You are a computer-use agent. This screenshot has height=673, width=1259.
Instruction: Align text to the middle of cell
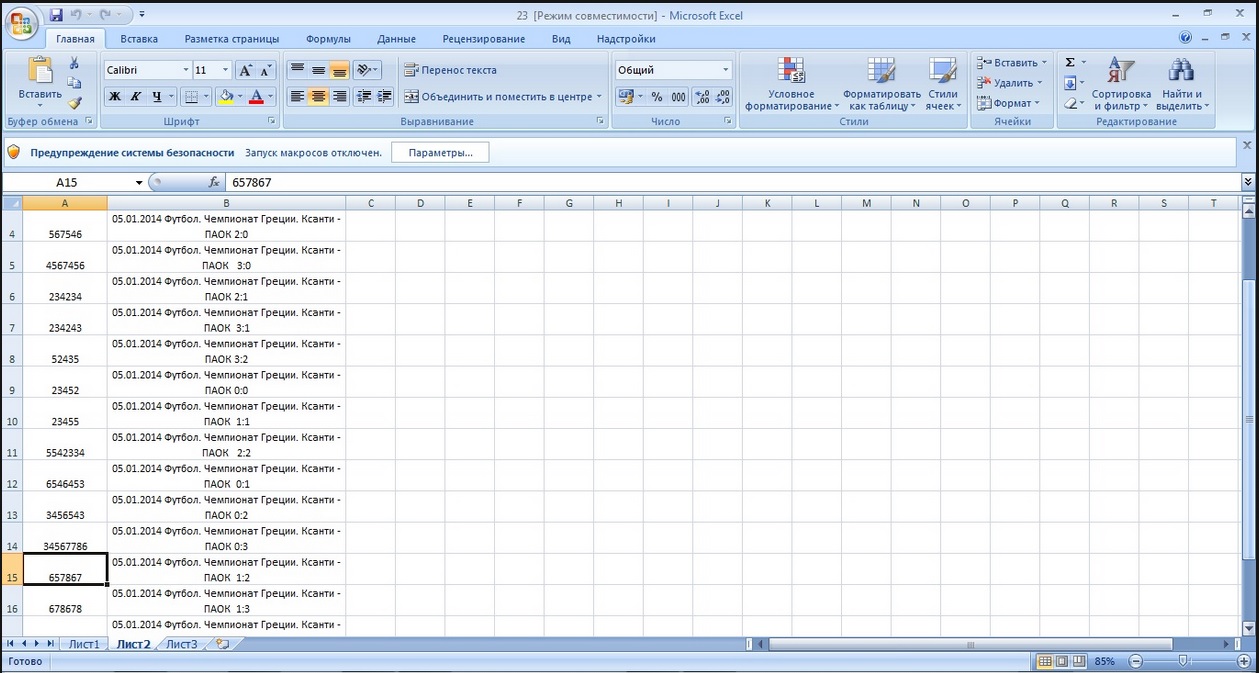(318, 70)
